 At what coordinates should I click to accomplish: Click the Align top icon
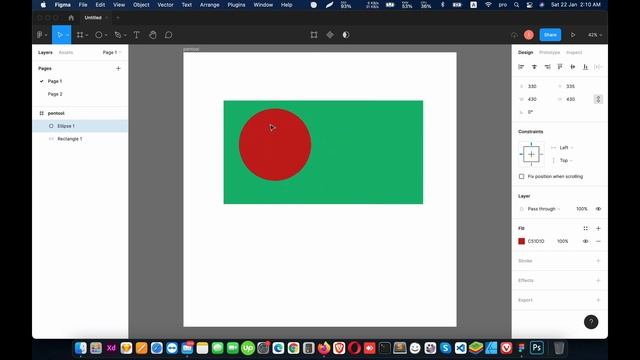point(560,67)
